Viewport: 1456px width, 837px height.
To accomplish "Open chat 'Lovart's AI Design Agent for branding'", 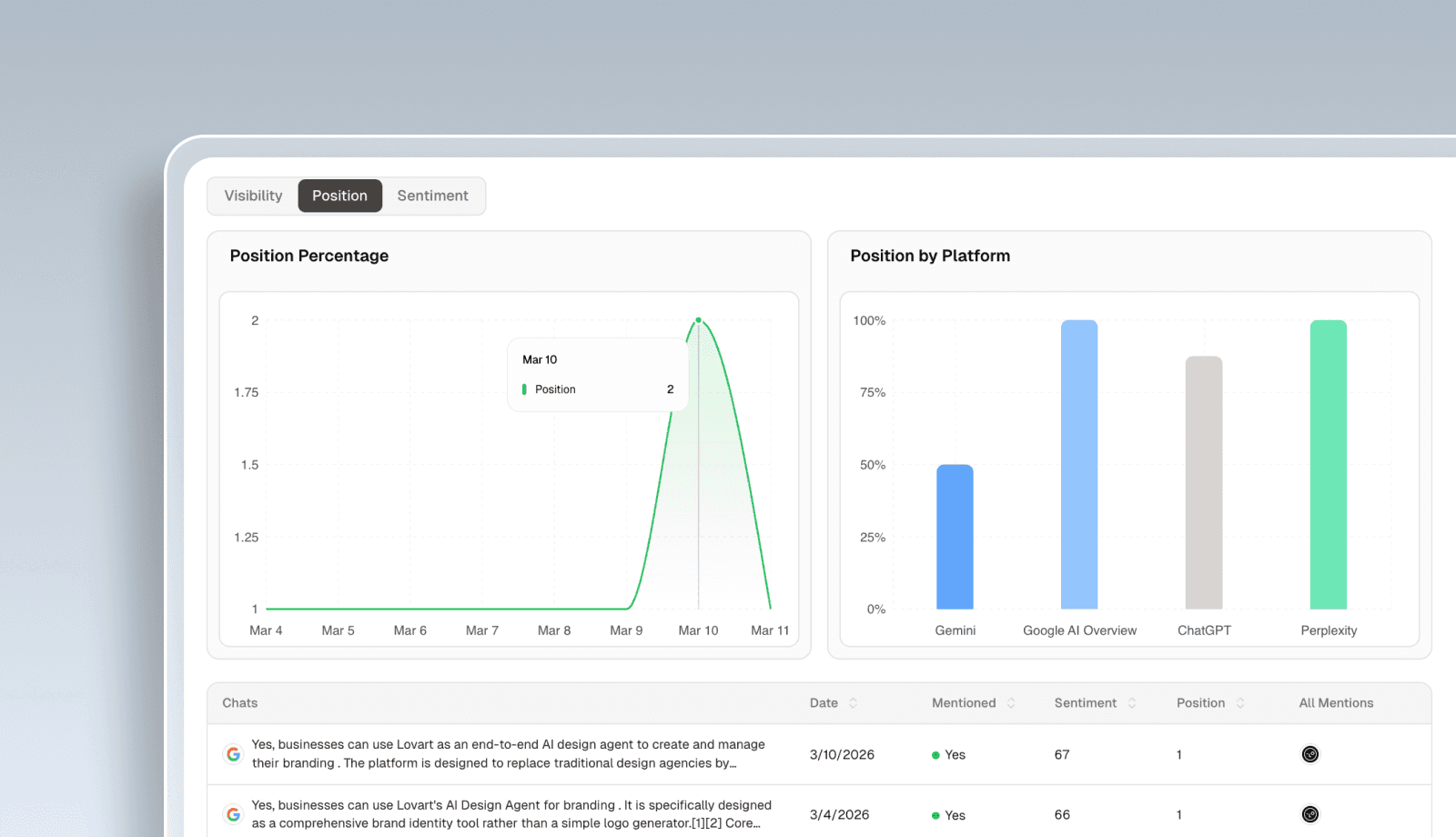I will 512,814.
